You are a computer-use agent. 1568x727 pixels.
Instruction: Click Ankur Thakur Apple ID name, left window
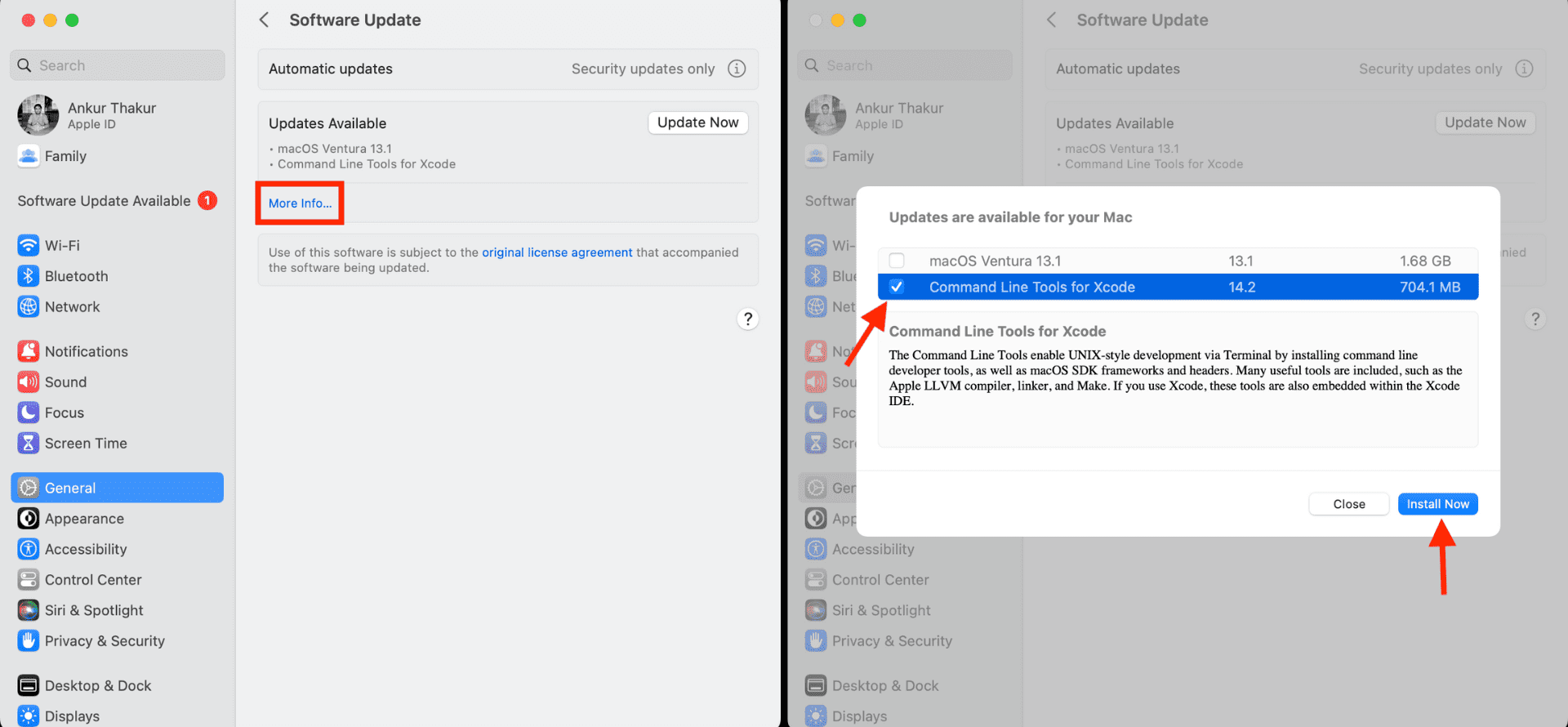pos(112,108)
